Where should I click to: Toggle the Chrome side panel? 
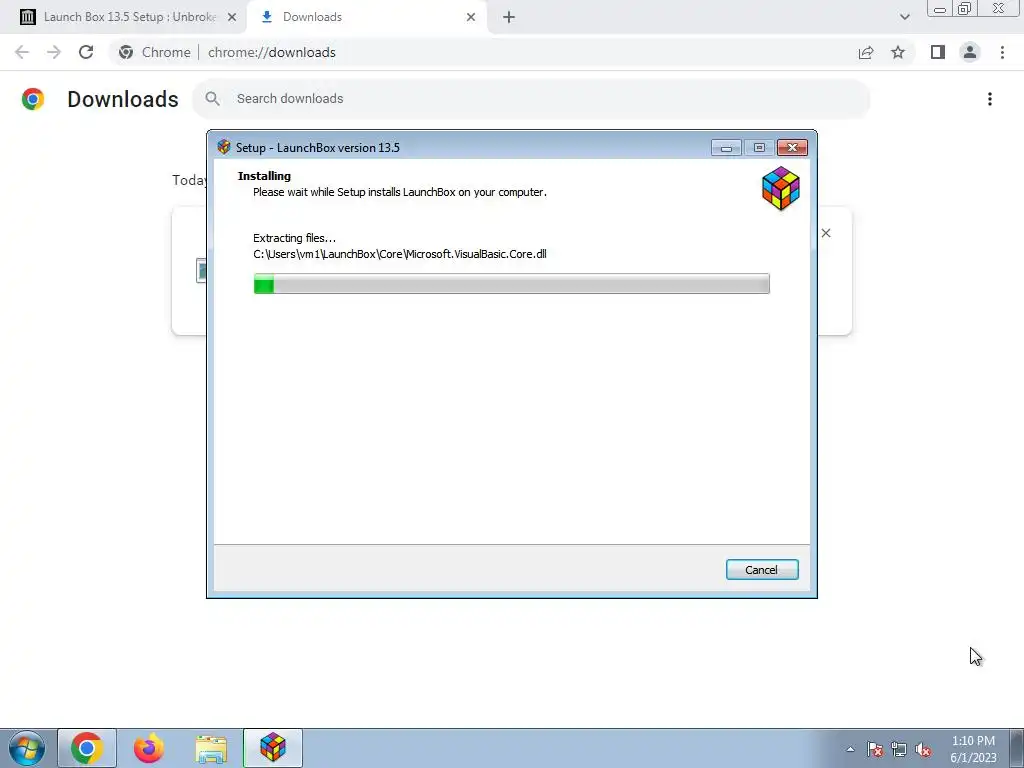click(938, 52)
